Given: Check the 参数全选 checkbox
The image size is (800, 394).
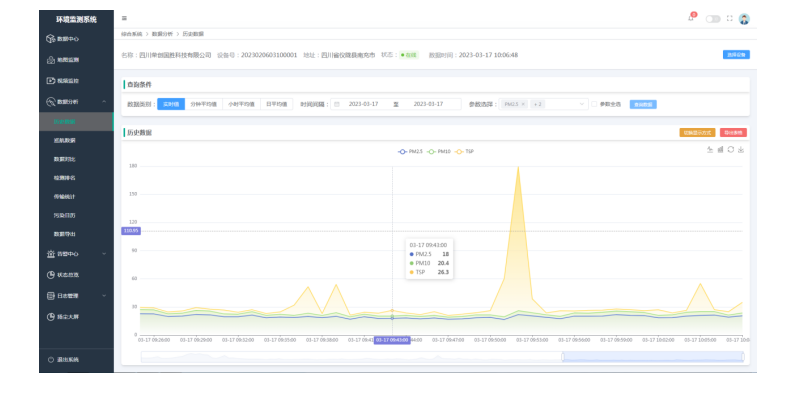Looking at the screenshot, I should pyautogui.click(x=594, y=104).
